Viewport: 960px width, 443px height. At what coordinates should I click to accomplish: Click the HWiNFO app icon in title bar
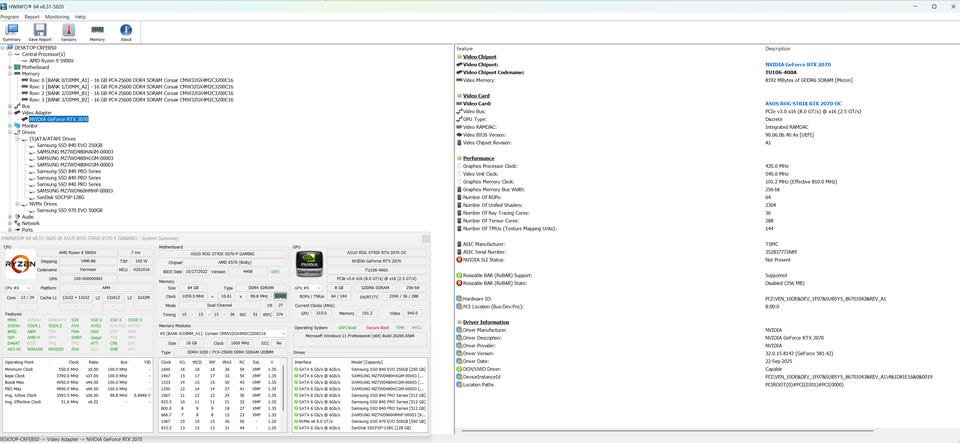point(3,6)
